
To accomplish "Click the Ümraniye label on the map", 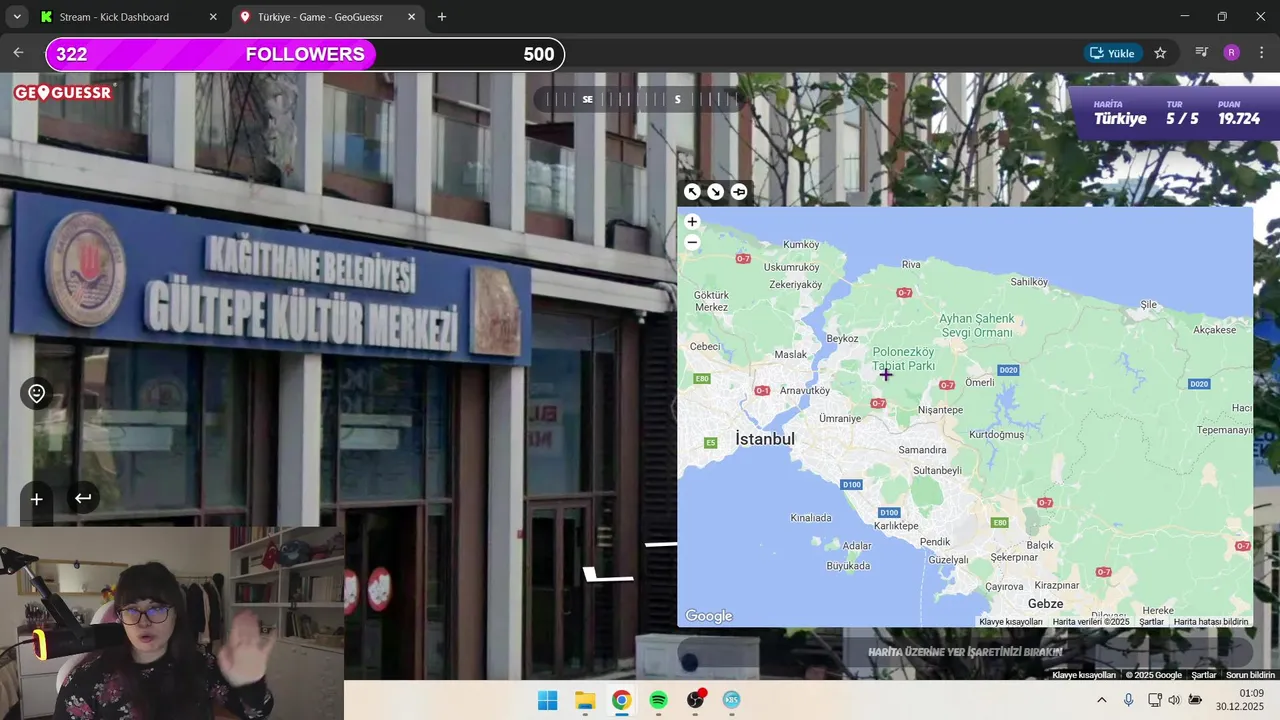I will [839, 419].
